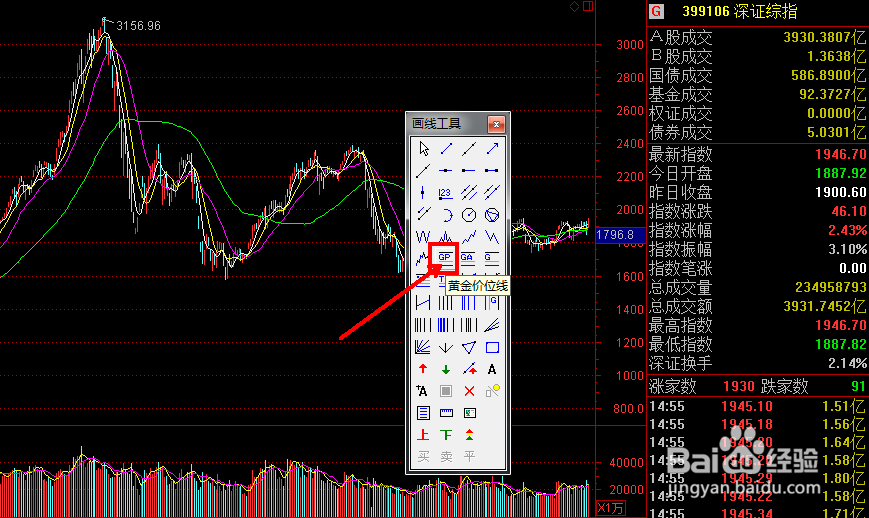Click the A股成交 value 3930.3807亿
869x518 pixels.
click(x=825, y=37)
